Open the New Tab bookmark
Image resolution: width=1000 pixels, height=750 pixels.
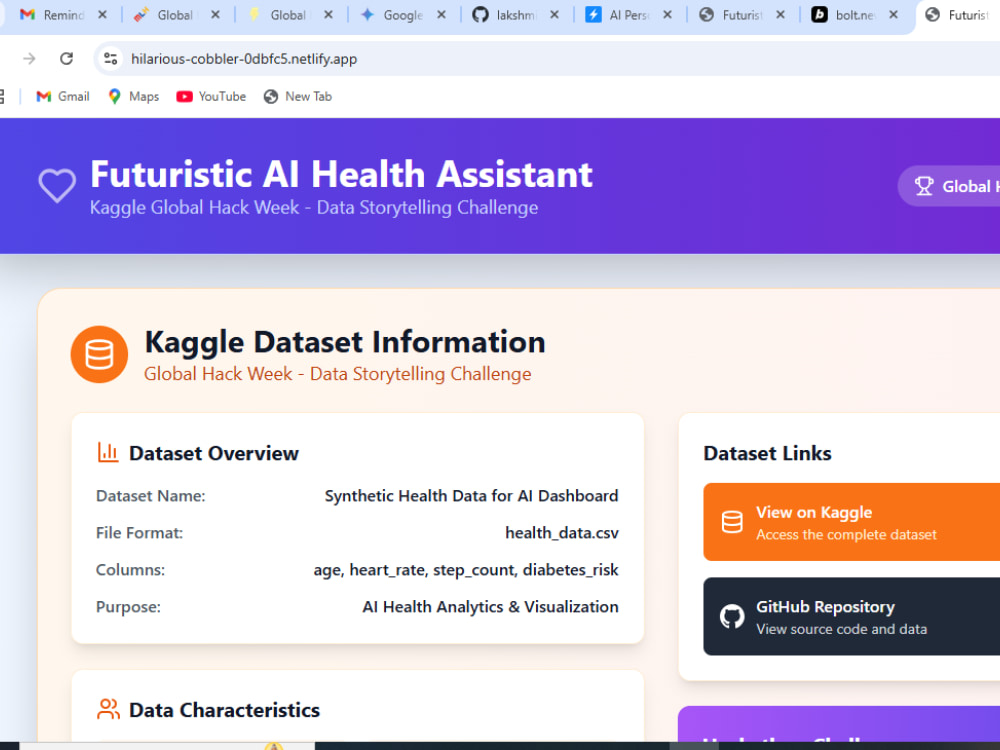[x=298, y=96]
